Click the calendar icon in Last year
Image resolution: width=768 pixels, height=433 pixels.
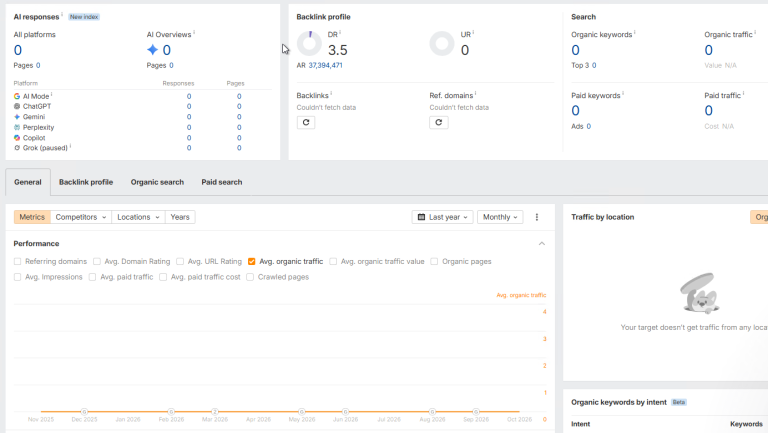421,217
